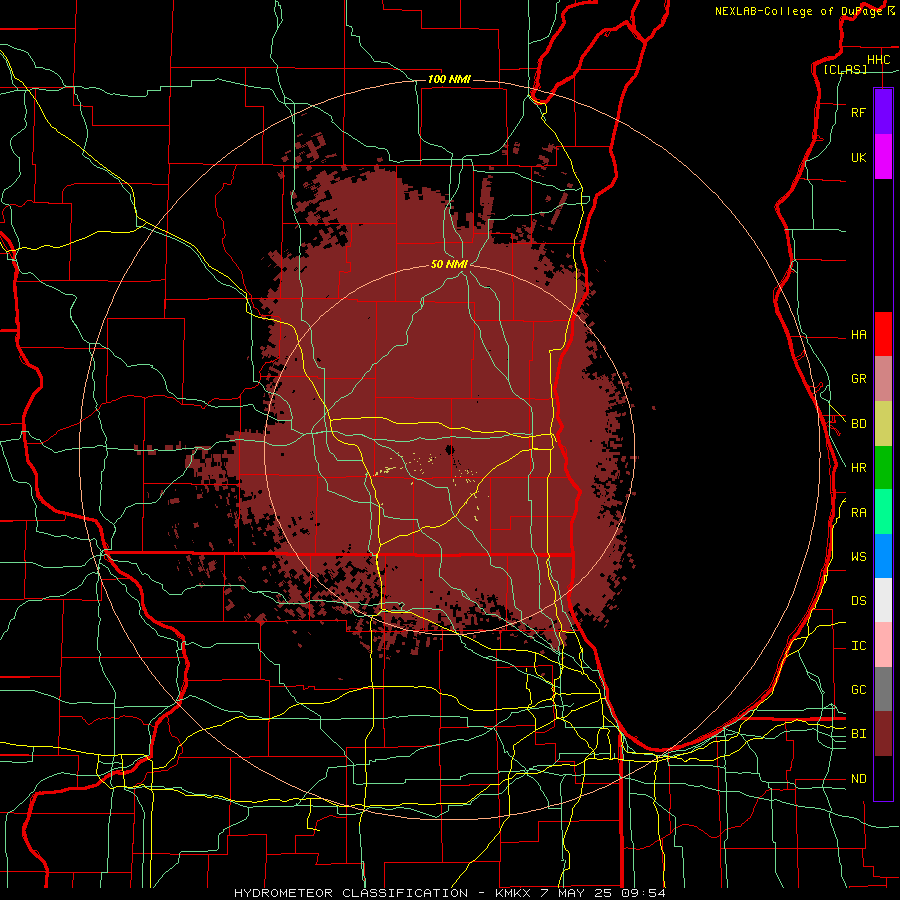Viewport: 900px width, 900px height.
Task: Click 'HYDROMETEOR CLASSIFICATION' in the bottom caption
Action: (351, 893)
